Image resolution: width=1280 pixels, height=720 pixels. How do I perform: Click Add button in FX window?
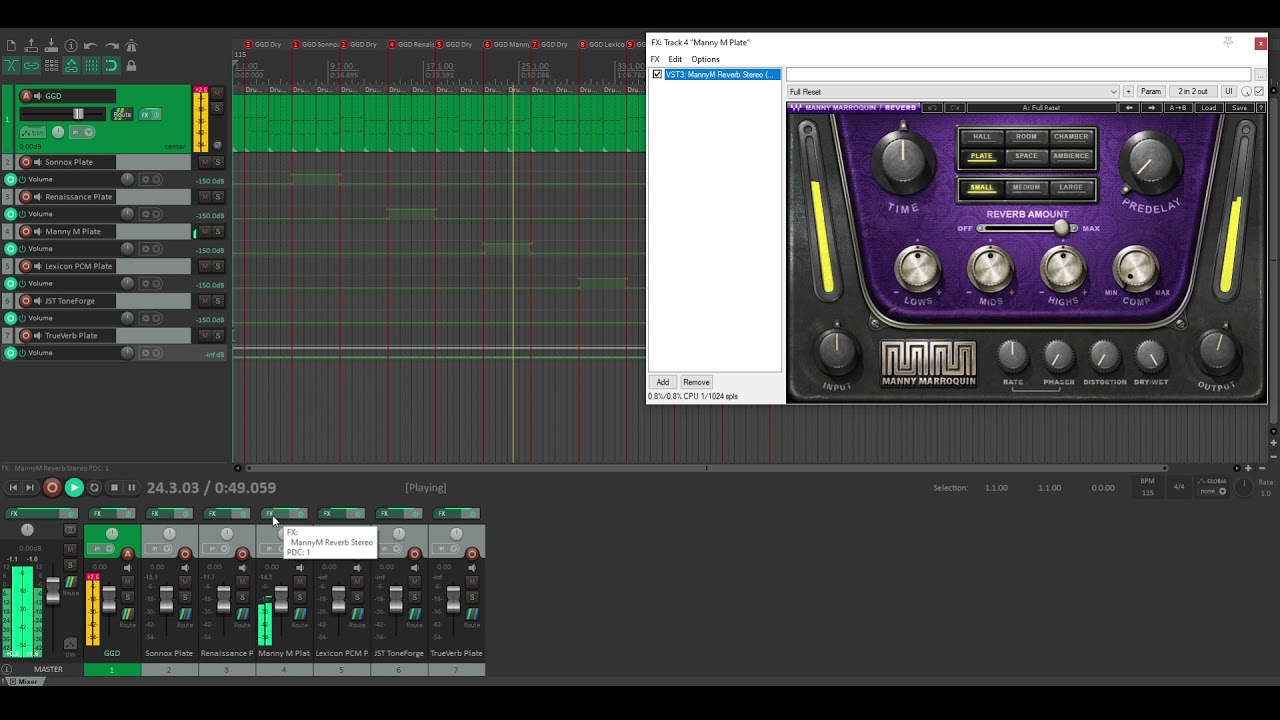663,382
